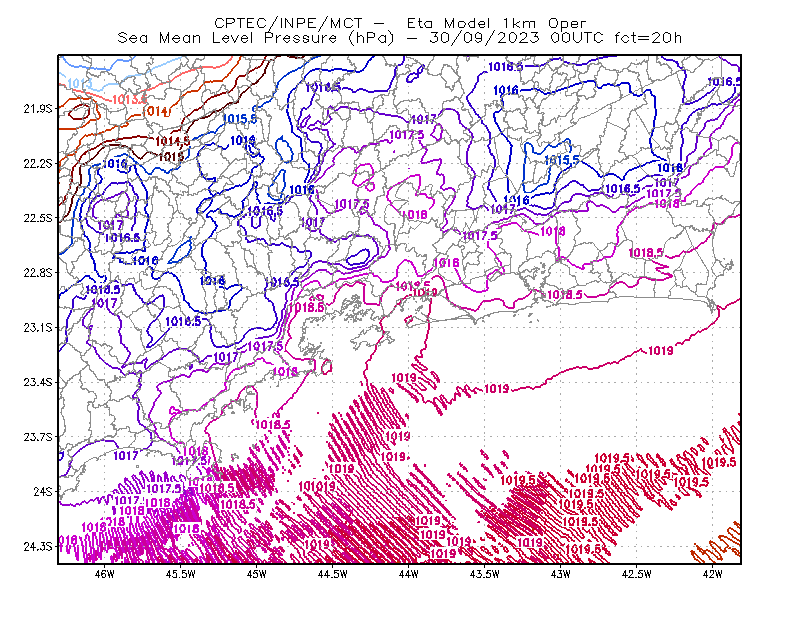This screenshot has width=800, height=618.
Task: Click the 44.5W longitude axis label
Action: (x=333, y=574)
